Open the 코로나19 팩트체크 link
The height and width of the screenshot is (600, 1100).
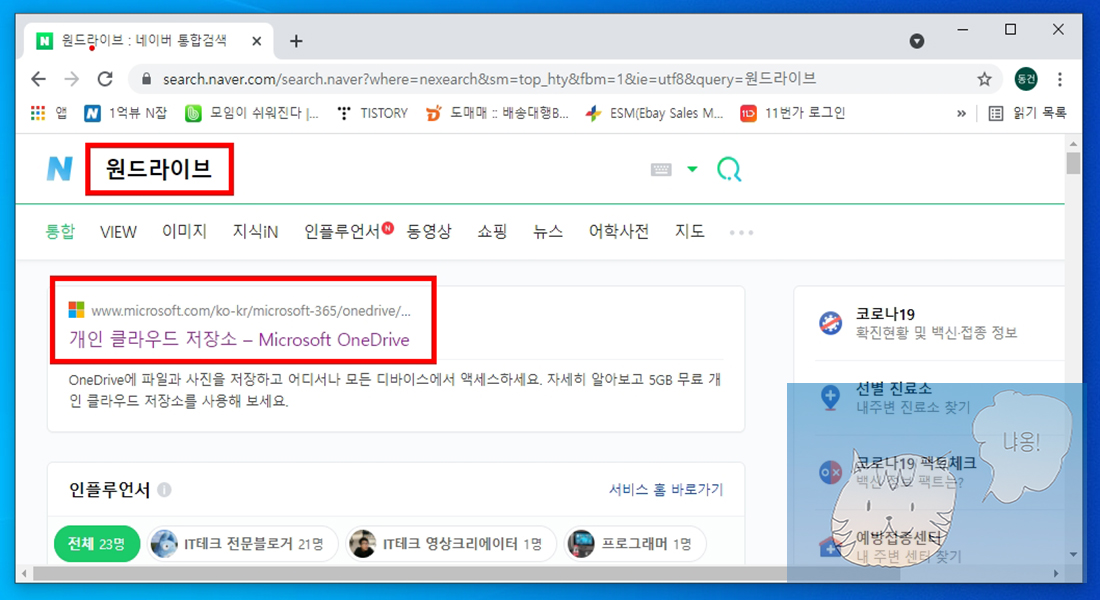tap(915, 472)
